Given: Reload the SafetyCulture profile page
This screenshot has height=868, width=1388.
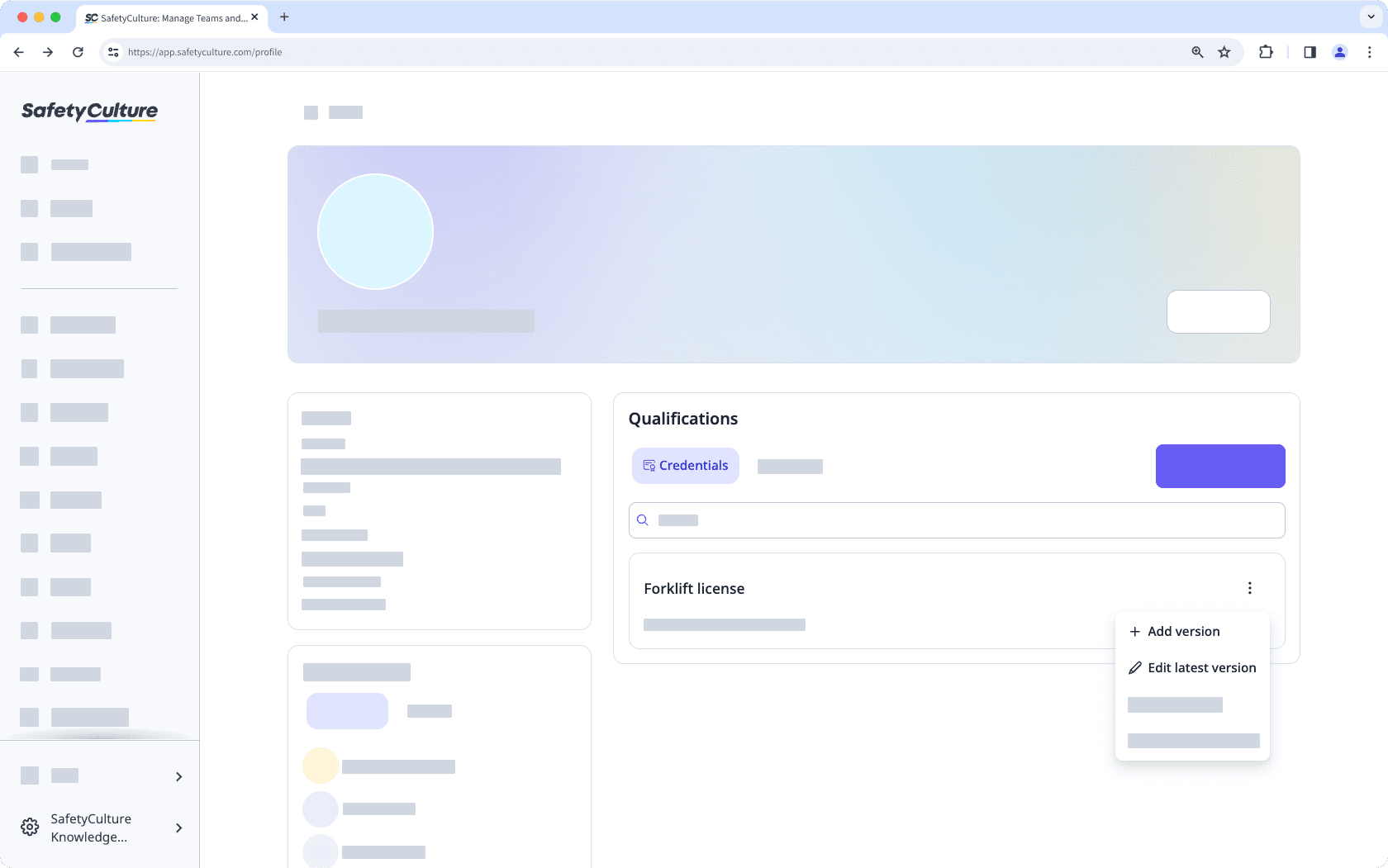Looking at the screenshot, I should point(78,51).
